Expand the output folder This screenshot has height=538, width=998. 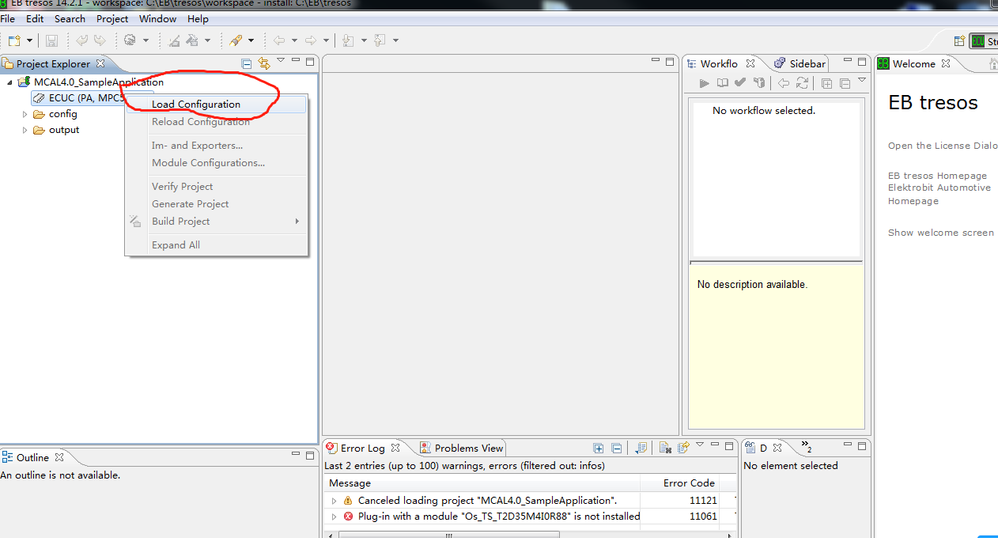pos(25,131)
